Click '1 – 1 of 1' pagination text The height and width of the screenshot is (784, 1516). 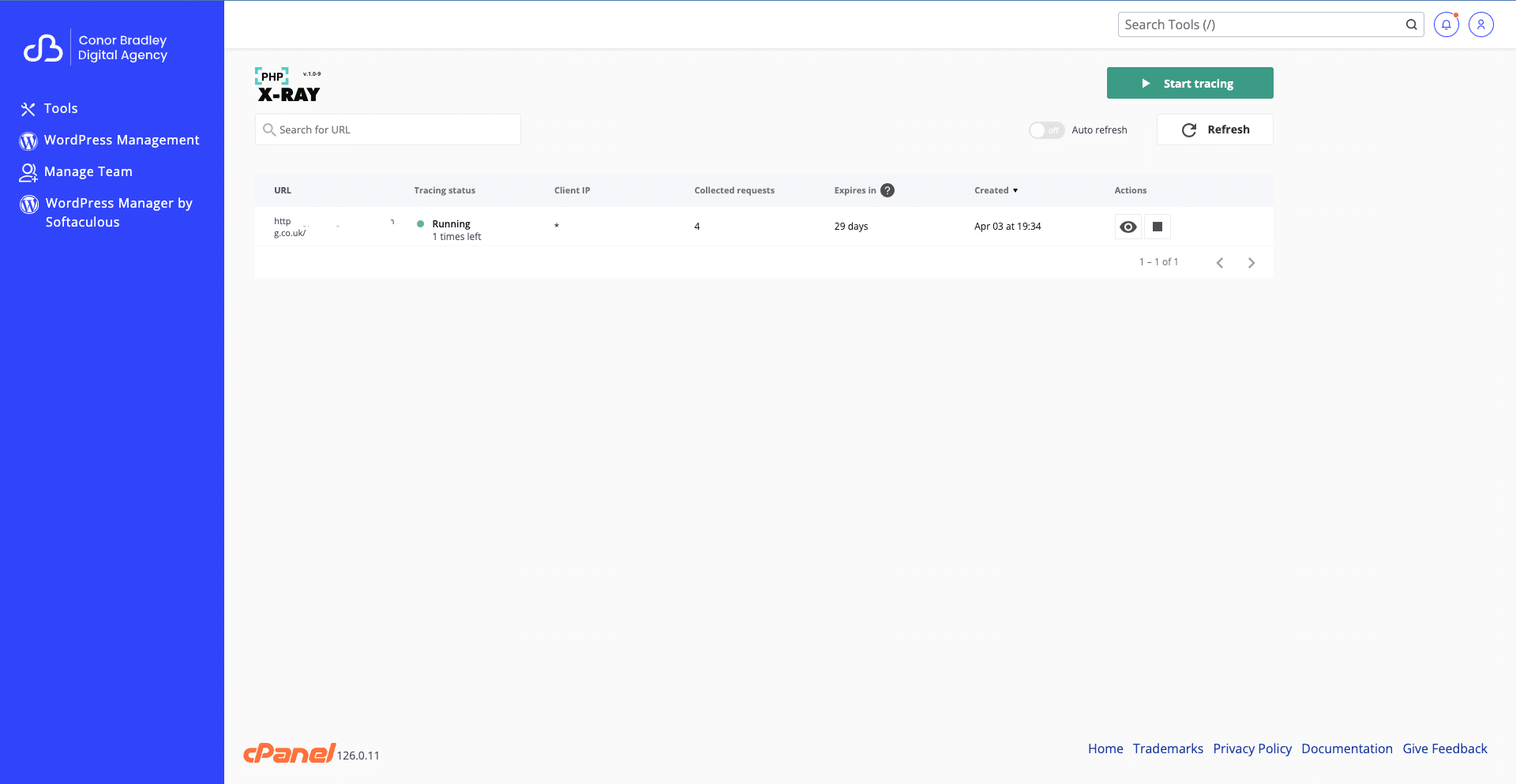1158,262
